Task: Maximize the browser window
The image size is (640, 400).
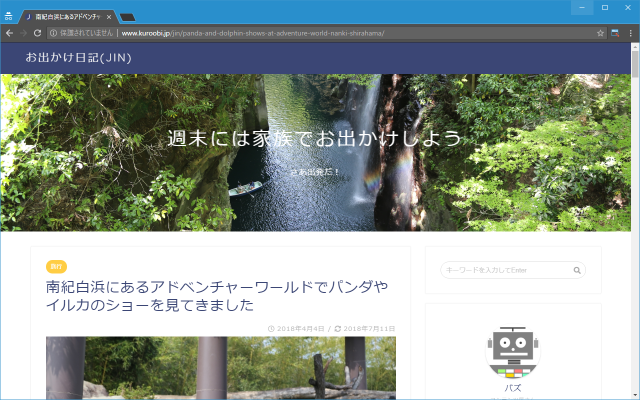Action: point(605,8)
